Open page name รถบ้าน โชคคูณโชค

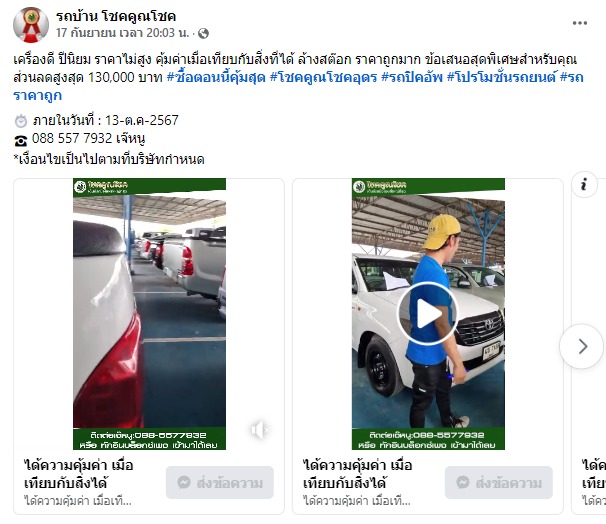pos(116,16)
